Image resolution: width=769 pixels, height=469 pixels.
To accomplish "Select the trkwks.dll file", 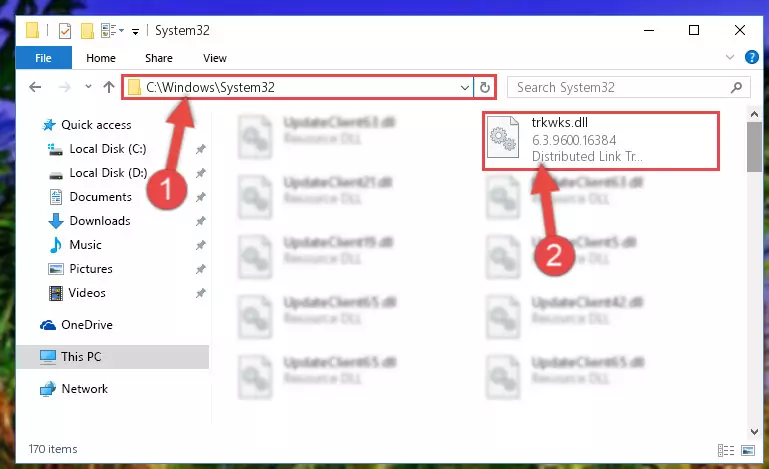I will tap(601, 141).
